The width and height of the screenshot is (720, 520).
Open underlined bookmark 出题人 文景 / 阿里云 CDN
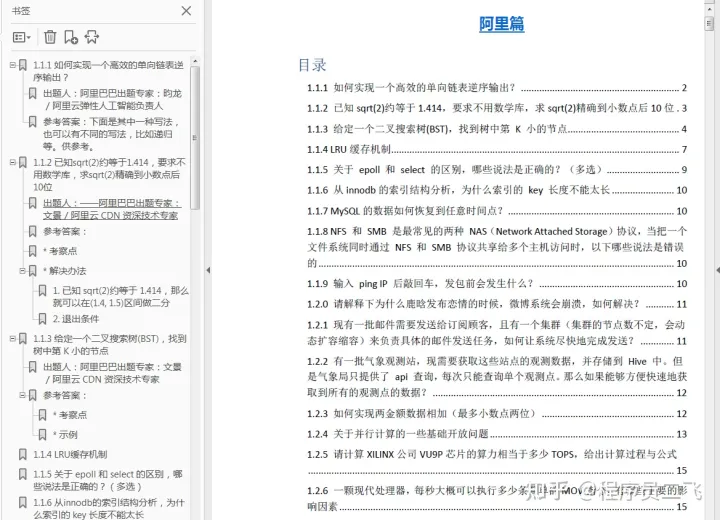click(112, 209)
